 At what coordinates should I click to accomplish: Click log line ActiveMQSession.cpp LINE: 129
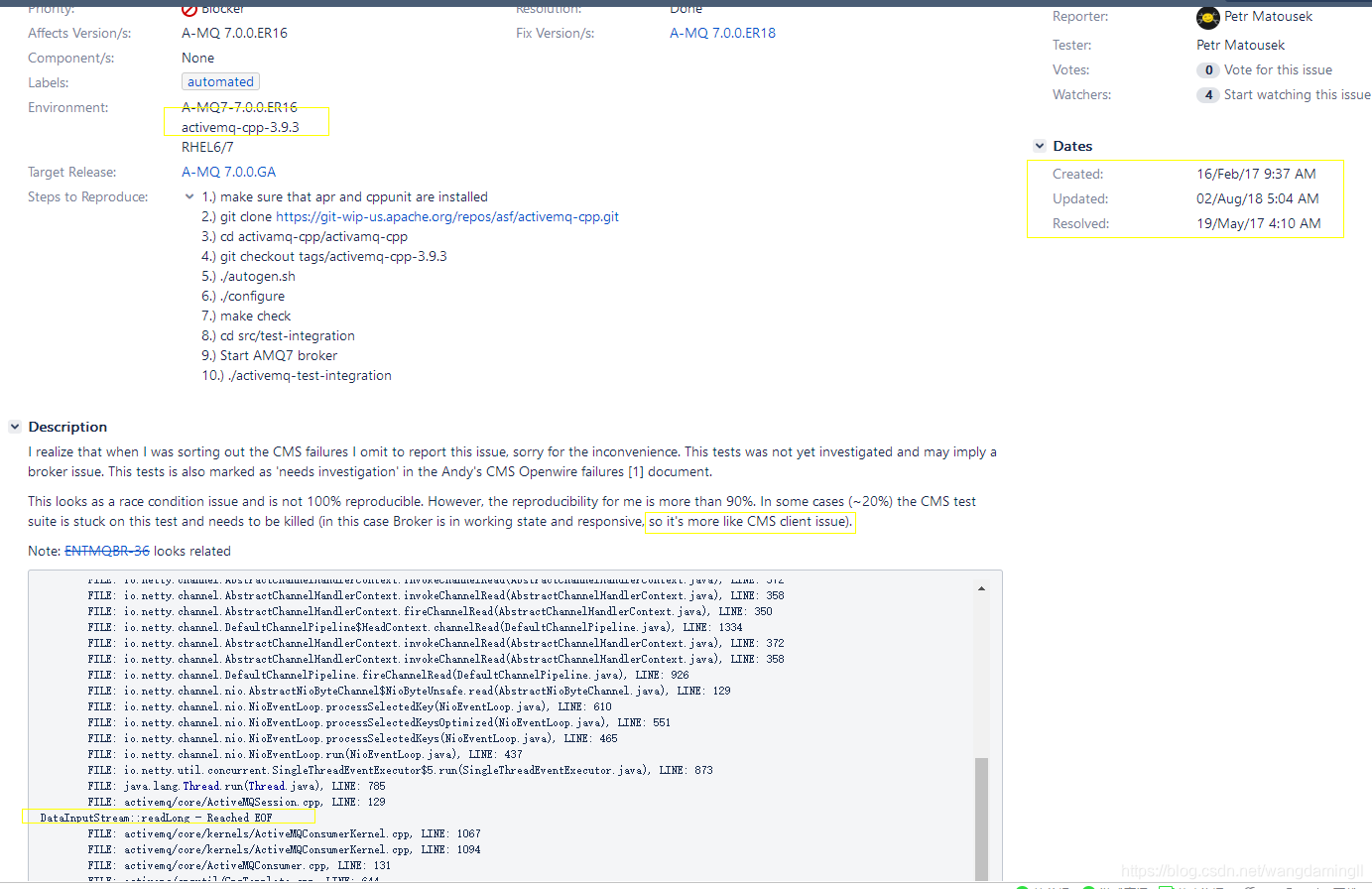(236, 802)
